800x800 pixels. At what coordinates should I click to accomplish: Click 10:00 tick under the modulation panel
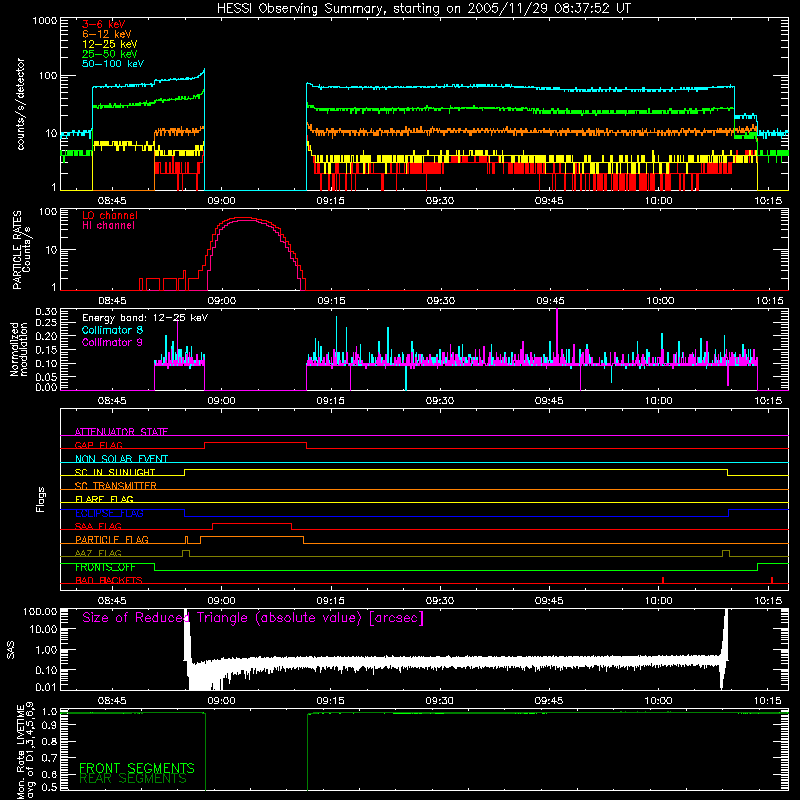659,401
